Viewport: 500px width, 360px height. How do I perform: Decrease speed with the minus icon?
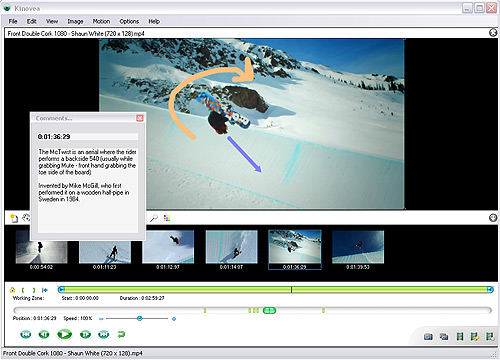pyautogui.click(x=101, y=319)
